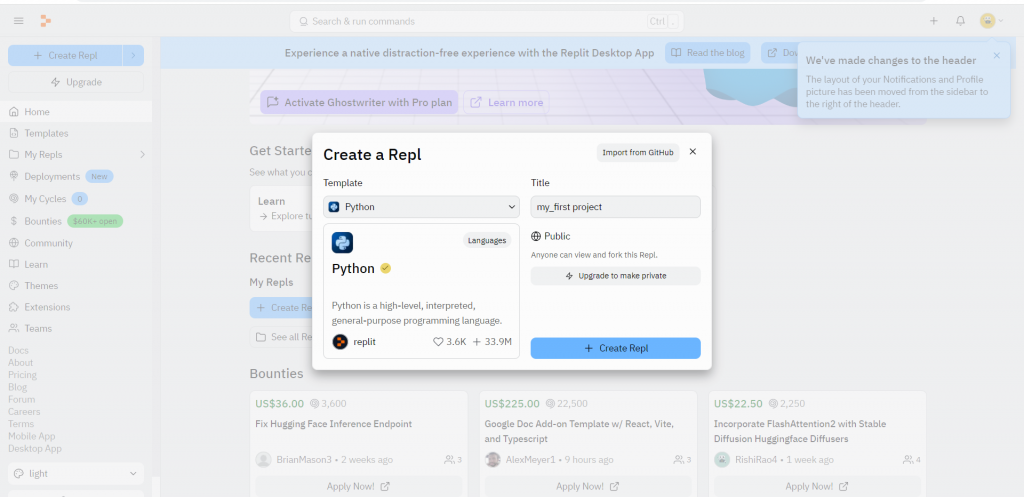1024x497 pixels.
Task: Open Deployments in sidebar
Action: point(52,176)
